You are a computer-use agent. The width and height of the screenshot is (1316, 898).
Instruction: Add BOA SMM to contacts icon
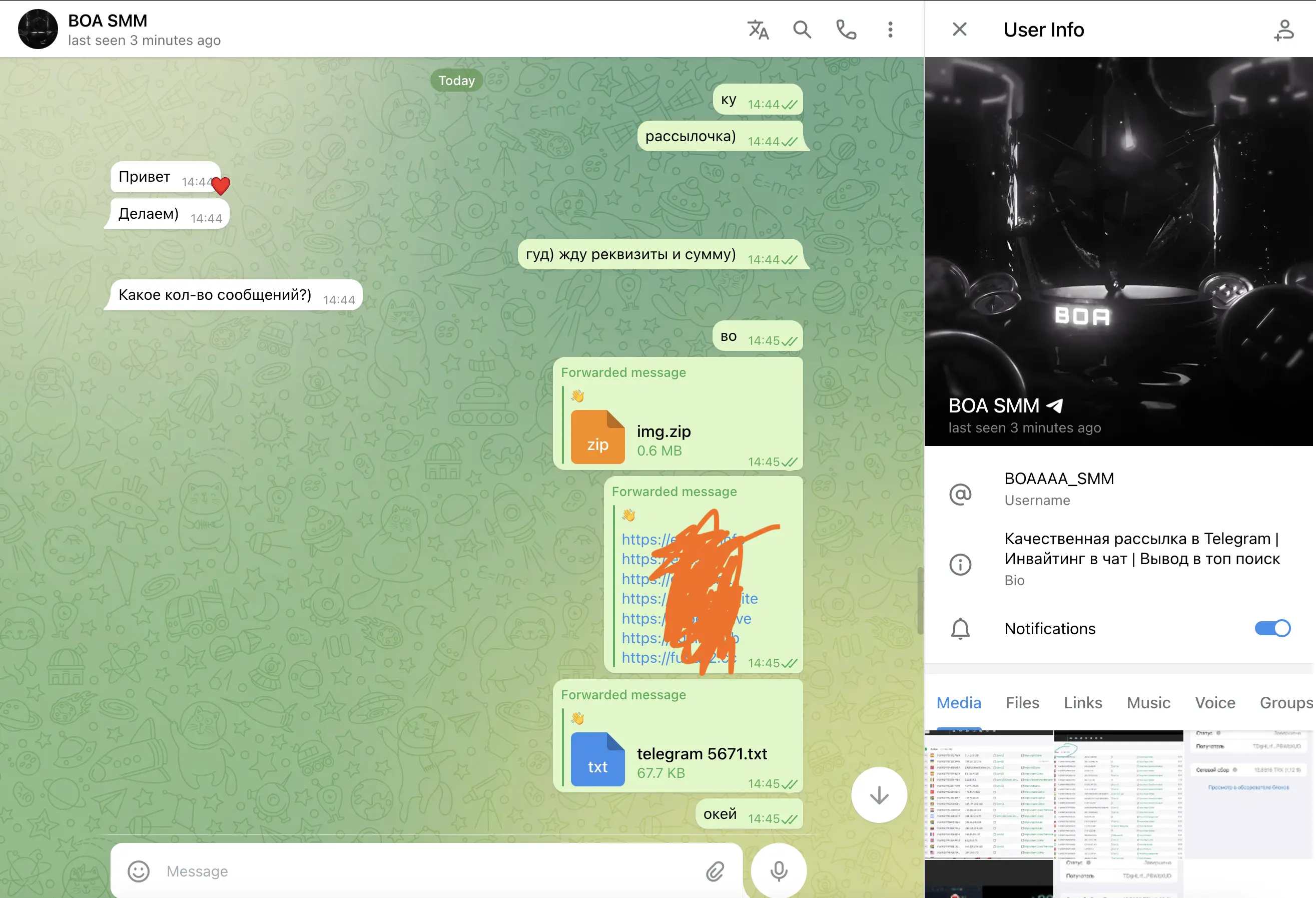[x=1283, y=30]
